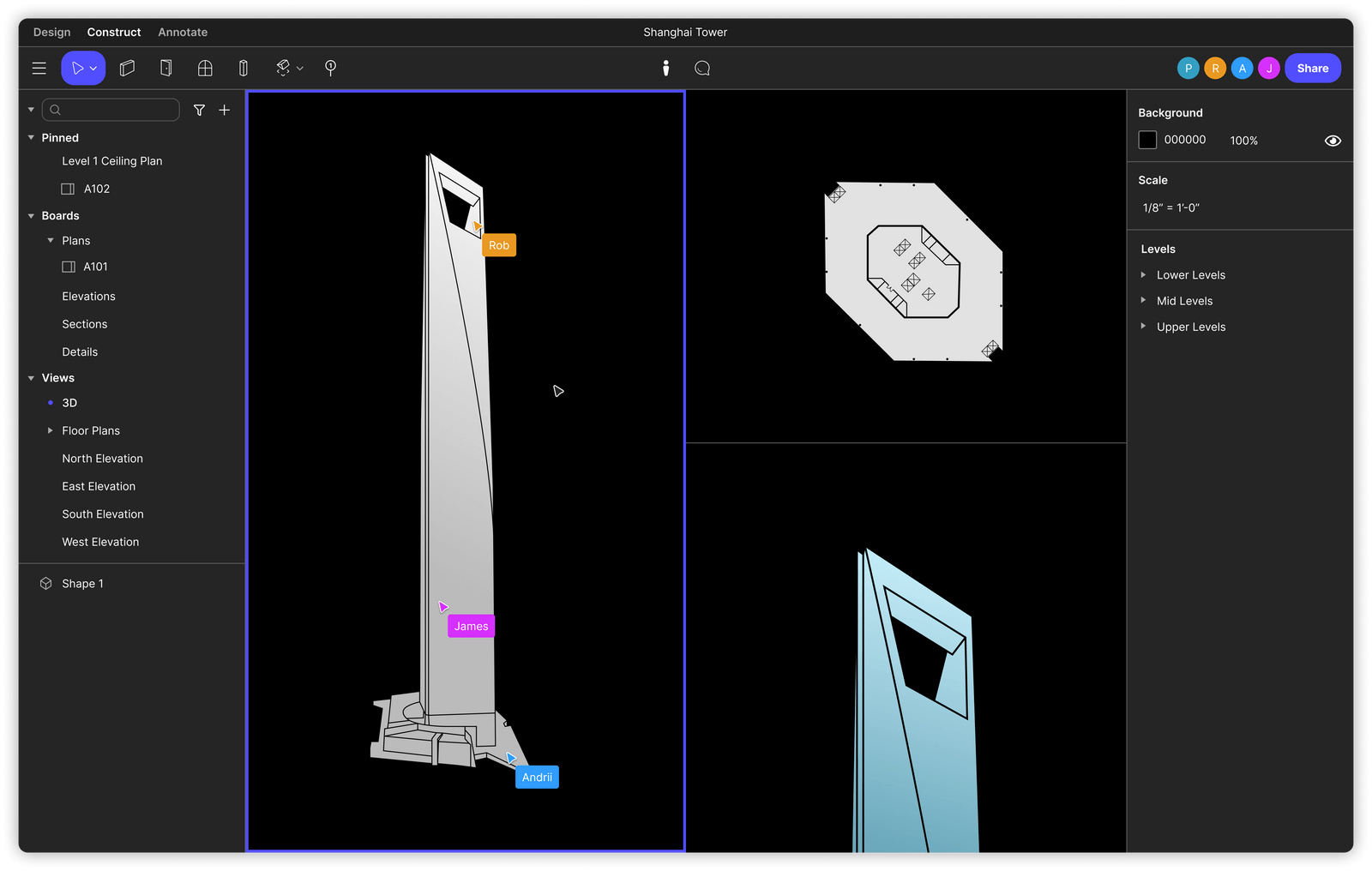Screen dimensions: 1372x871
Task: Click the sidebar search field
Action: (111, 110)
